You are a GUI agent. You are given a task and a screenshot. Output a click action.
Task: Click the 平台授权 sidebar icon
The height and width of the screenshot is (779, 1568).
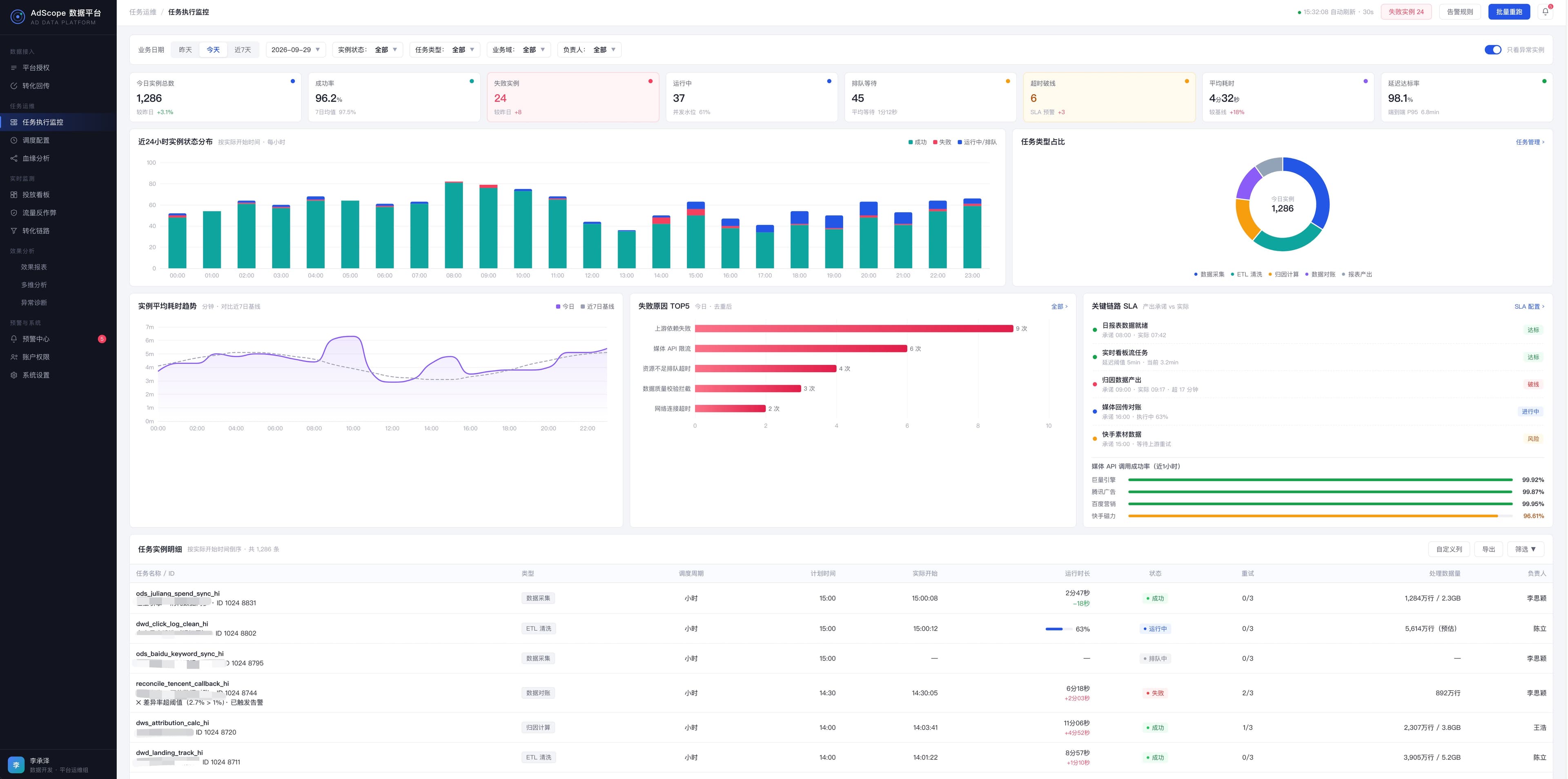(14, 68)
